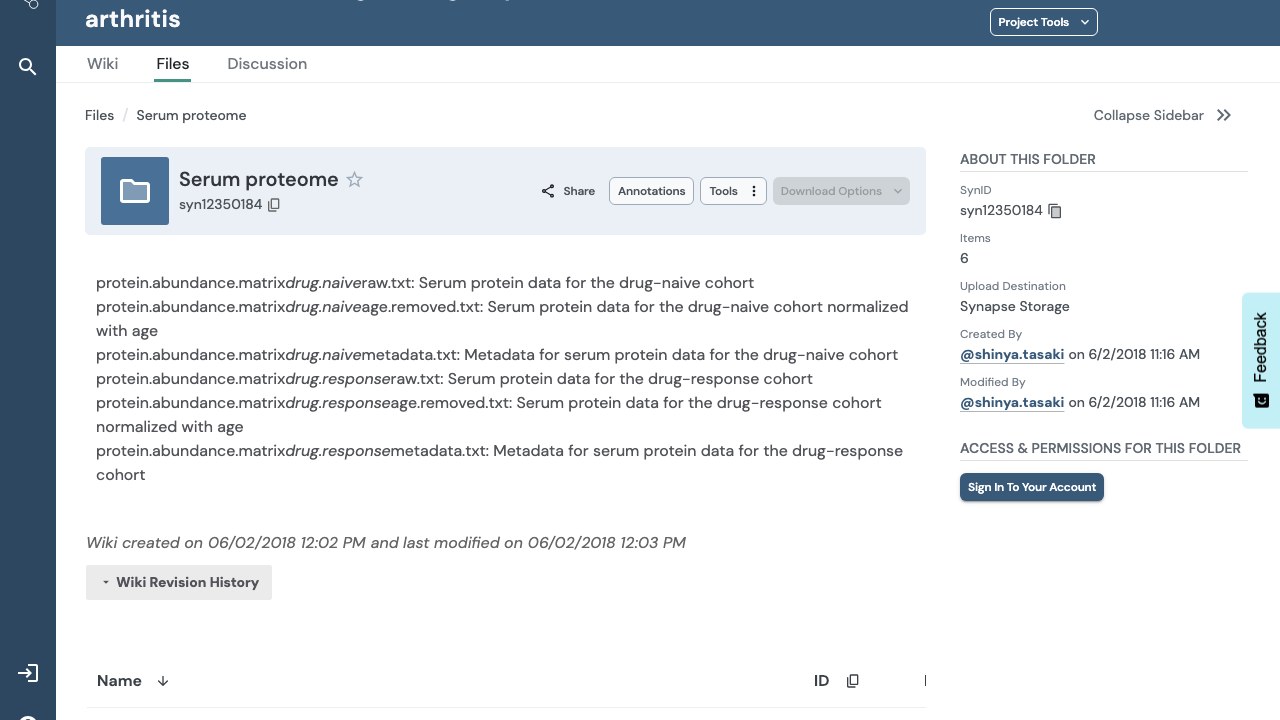Copy the SynID in About This Folder
Viewport: 1280px width, 720px height.
tap(1054, 211)
